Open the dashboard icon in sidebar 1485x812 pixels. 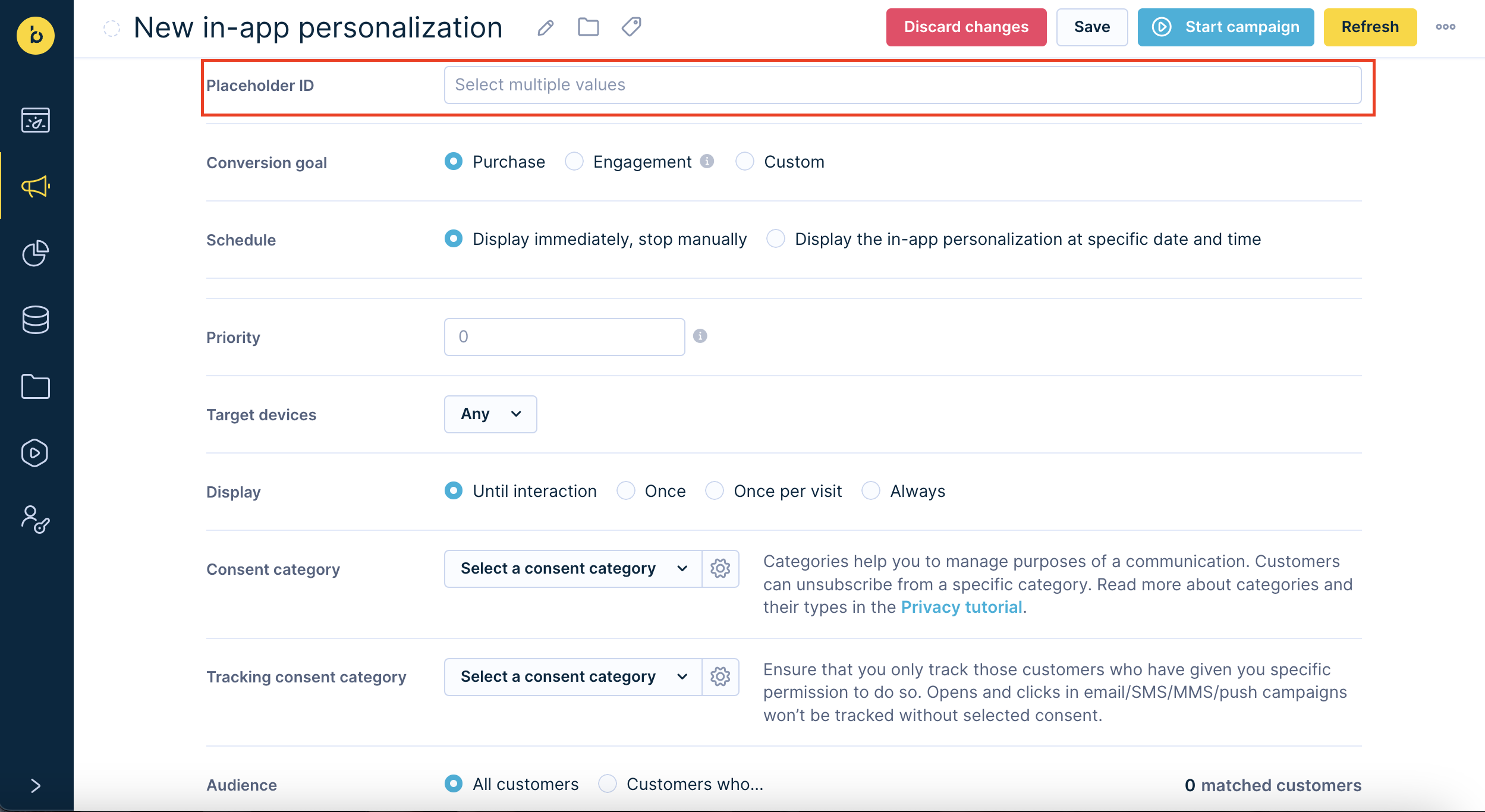coord(36,120)
